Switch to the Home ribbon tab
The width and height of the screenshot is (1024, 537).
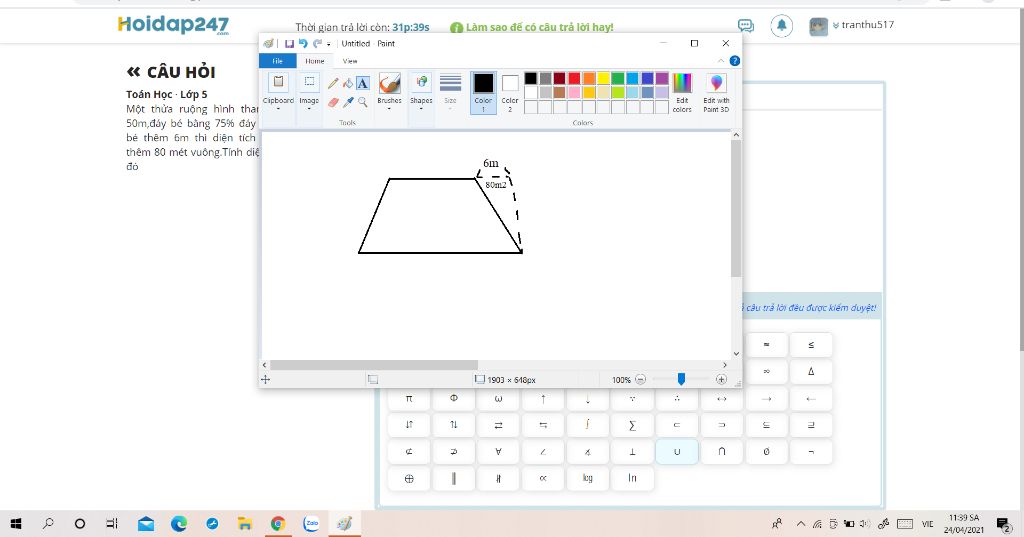315,61
